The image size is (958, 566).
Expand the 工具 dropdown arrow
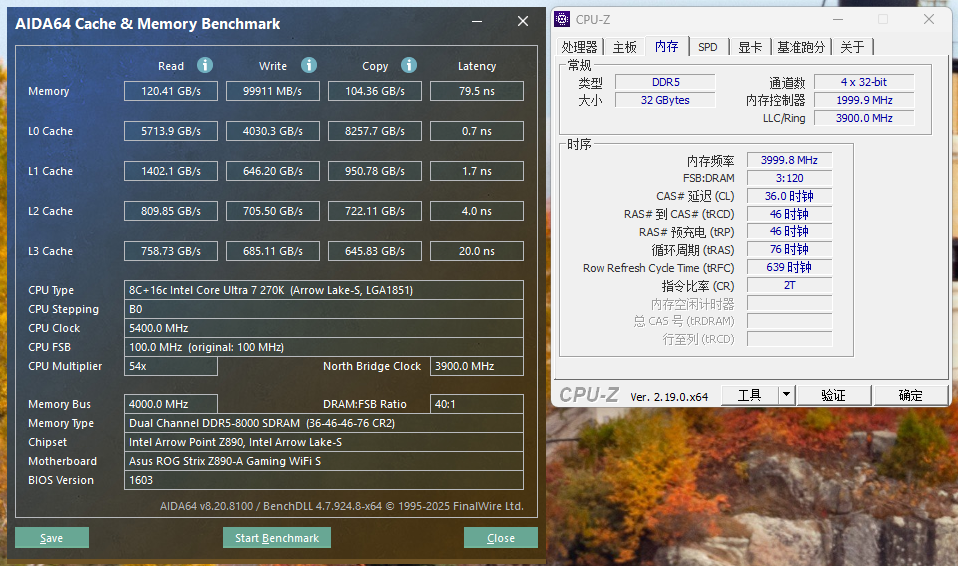(x=786, y=395)
